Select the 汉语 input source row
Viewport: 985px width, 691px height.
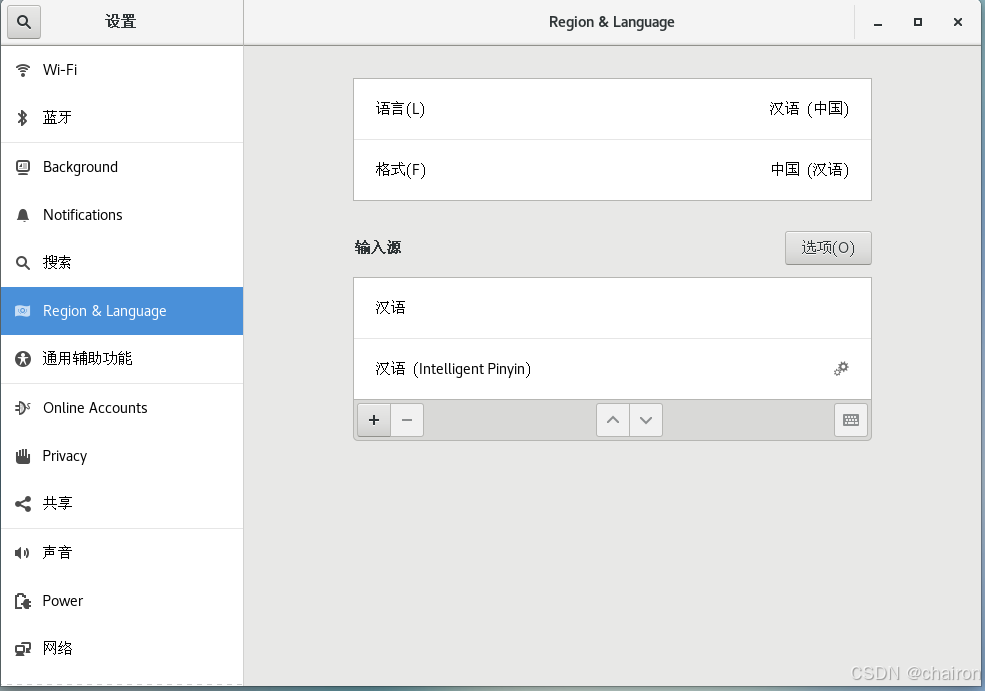[612, 308]
